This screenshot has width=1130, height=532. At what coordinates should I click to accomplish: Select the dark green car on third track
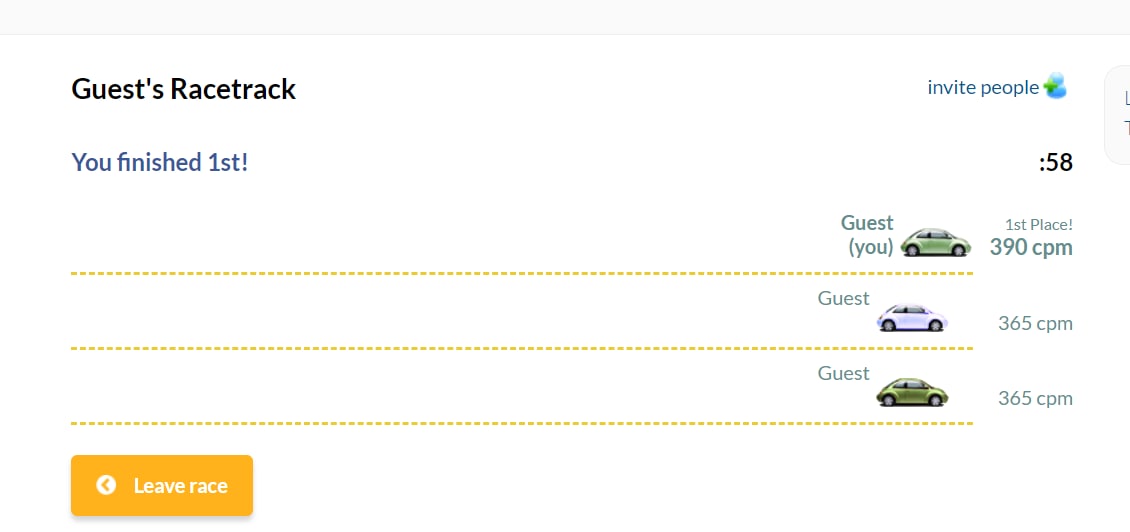coord(912,392)
